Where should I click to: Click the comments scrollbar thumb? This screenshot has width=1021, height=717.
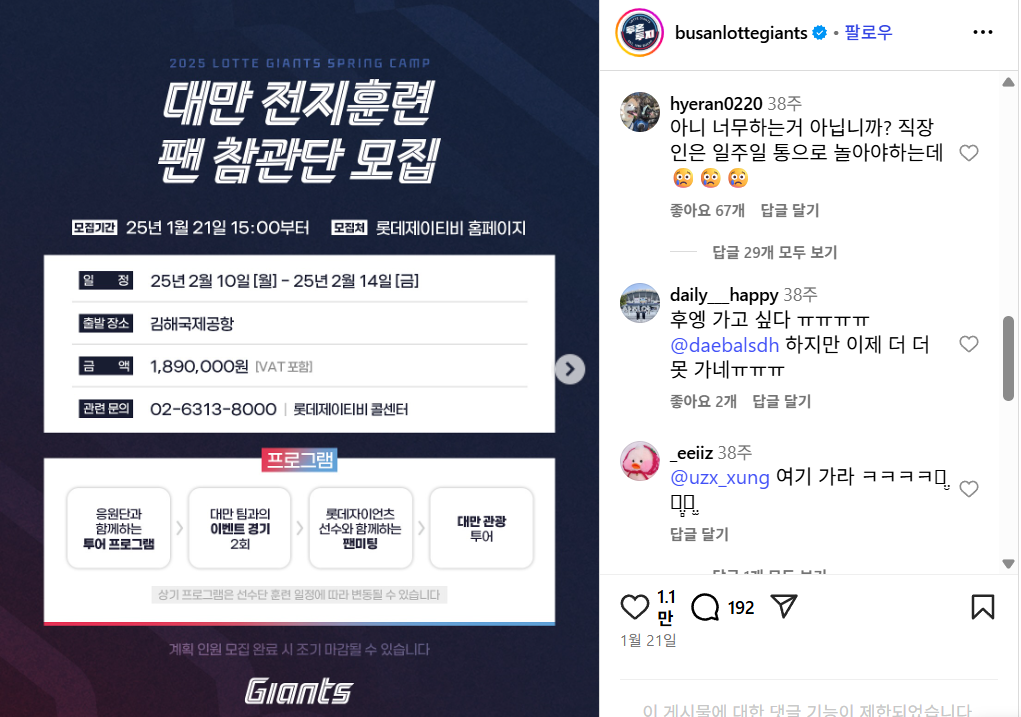[x=1008, y=358]
